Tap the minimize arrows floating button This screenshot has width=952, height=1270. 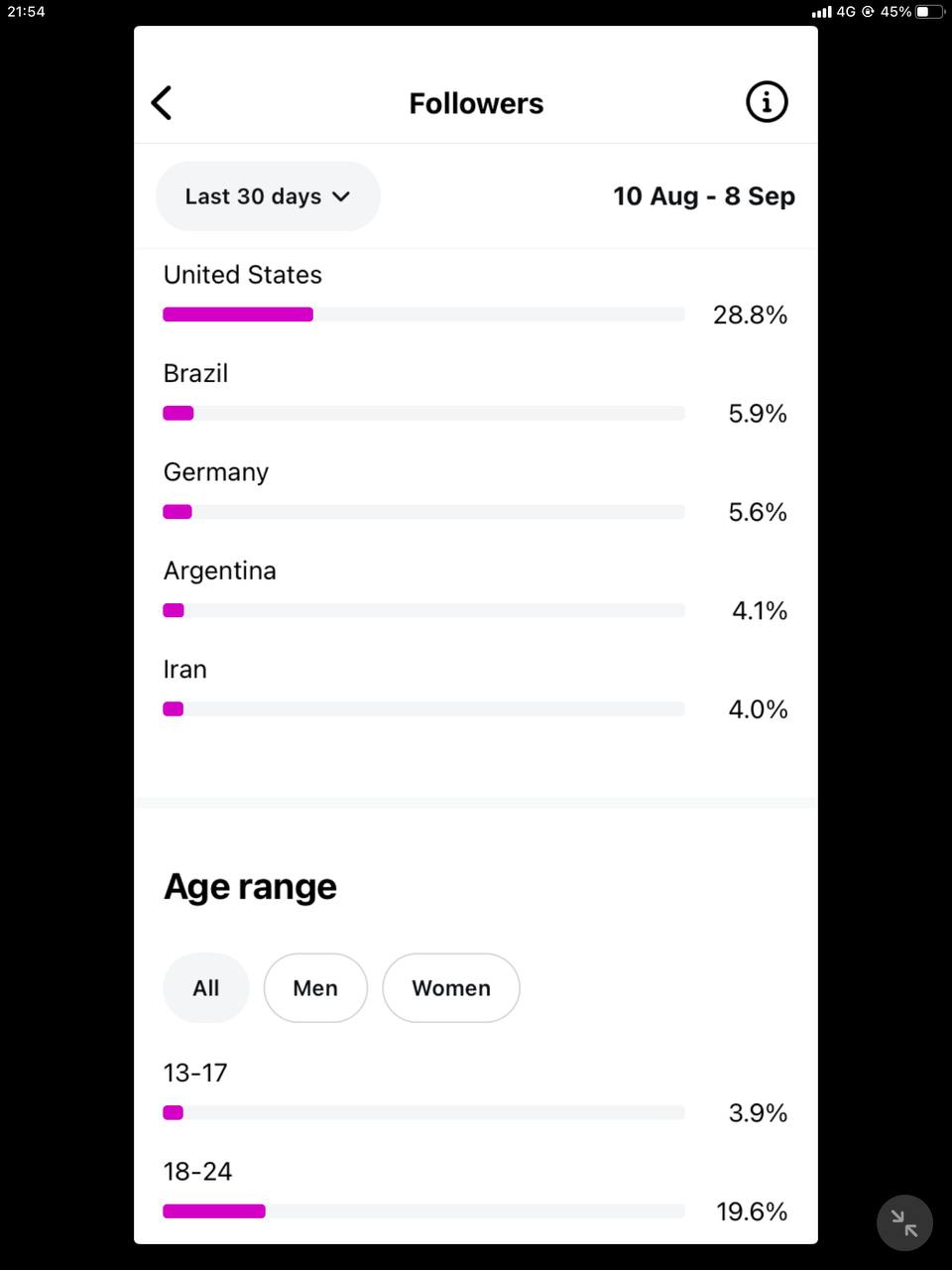tap(904, 1222)
